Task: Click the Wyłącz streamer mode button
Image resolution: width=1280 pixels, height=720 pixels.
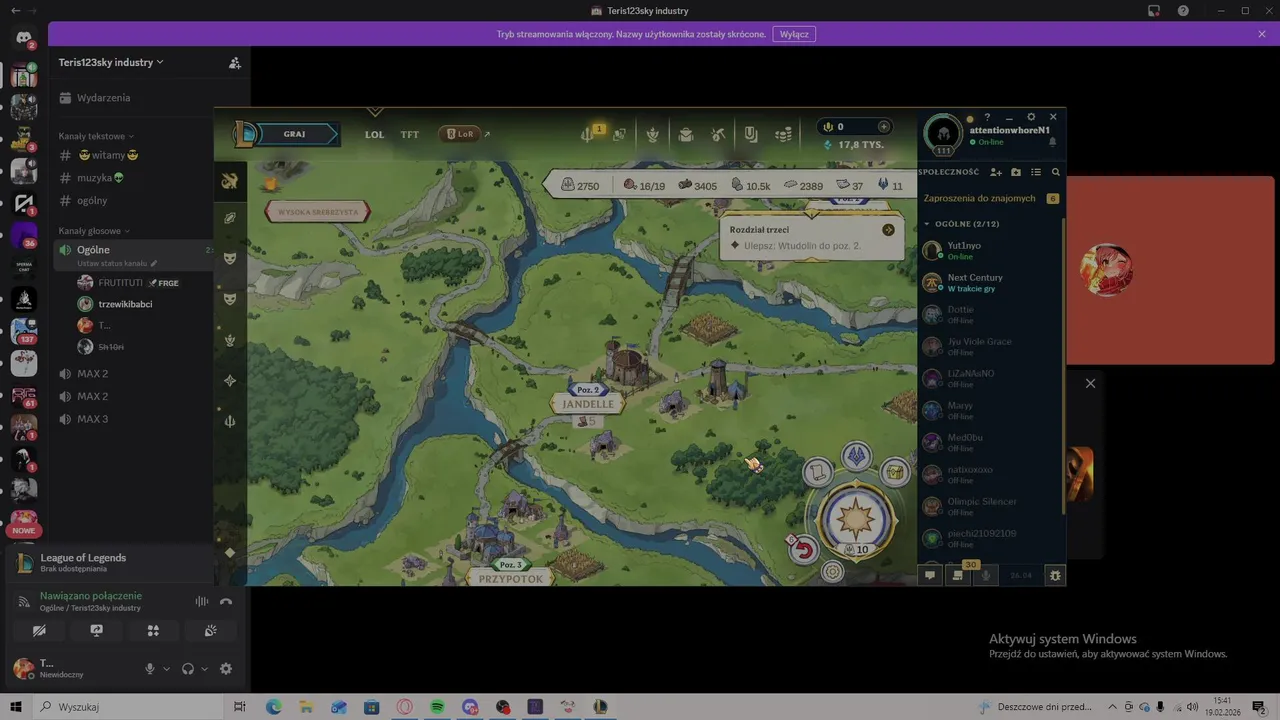Action: (794, 34)
